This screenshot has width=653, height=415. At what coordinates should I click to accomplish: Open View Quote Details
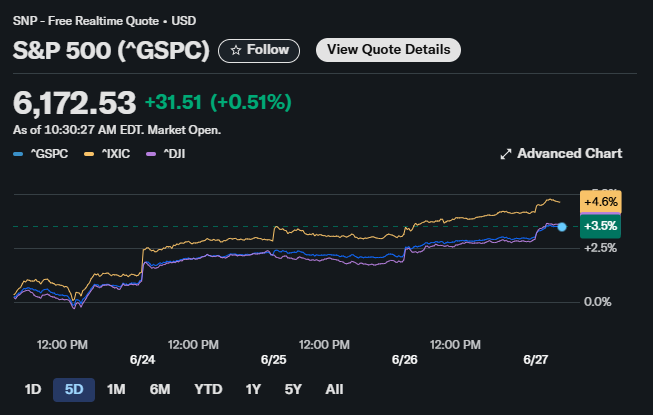click(388, 49)
